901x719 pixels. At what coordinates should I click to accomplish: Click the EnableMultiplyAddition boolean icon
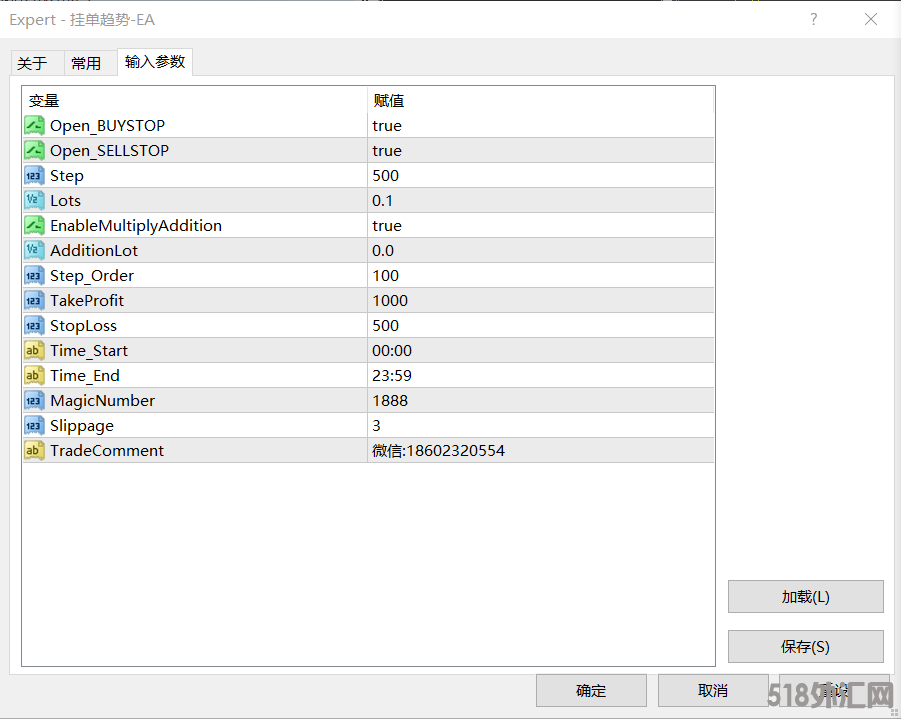pos(34,226)
